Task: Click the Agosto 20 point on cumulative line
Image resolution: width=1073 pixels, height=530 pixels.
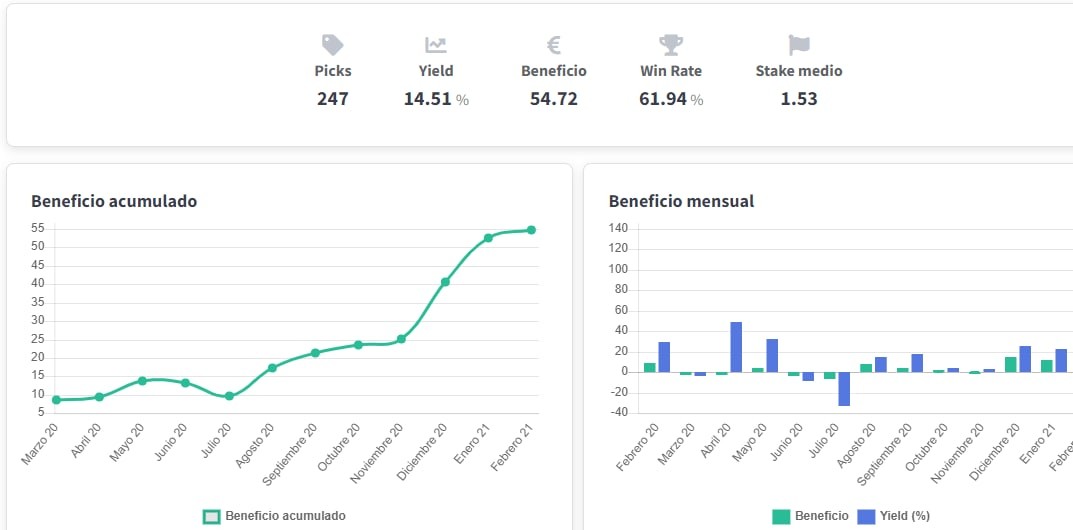Action: pos(272,368)
